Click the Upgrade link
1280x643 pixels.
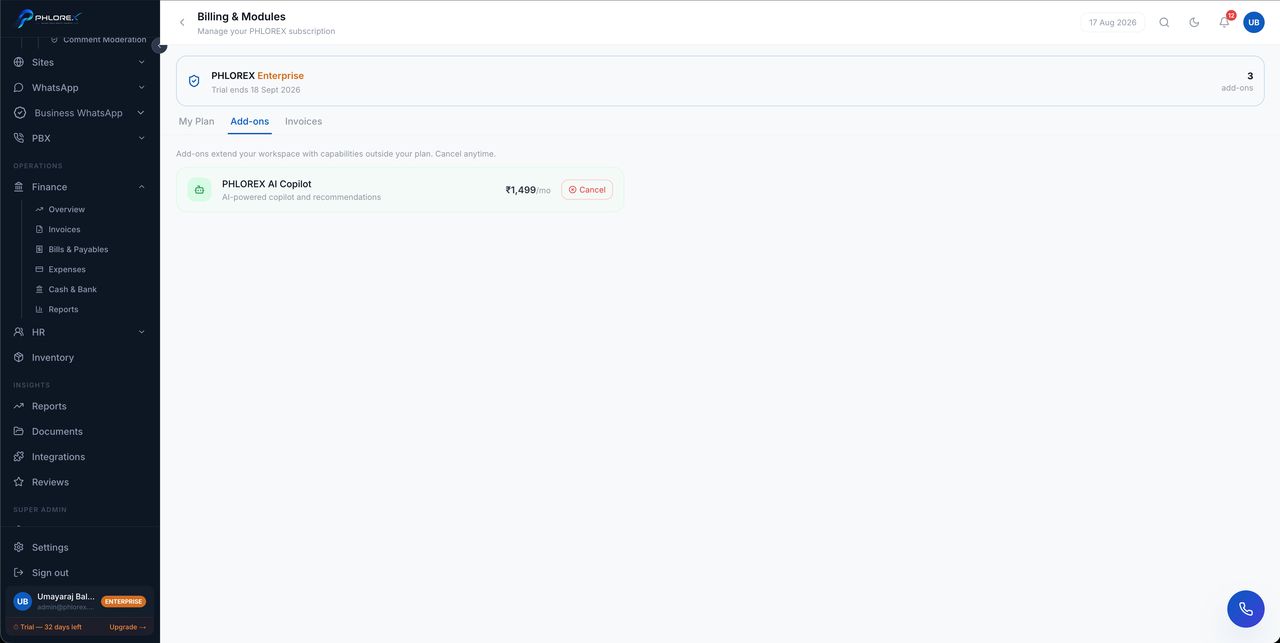[128, 627]
